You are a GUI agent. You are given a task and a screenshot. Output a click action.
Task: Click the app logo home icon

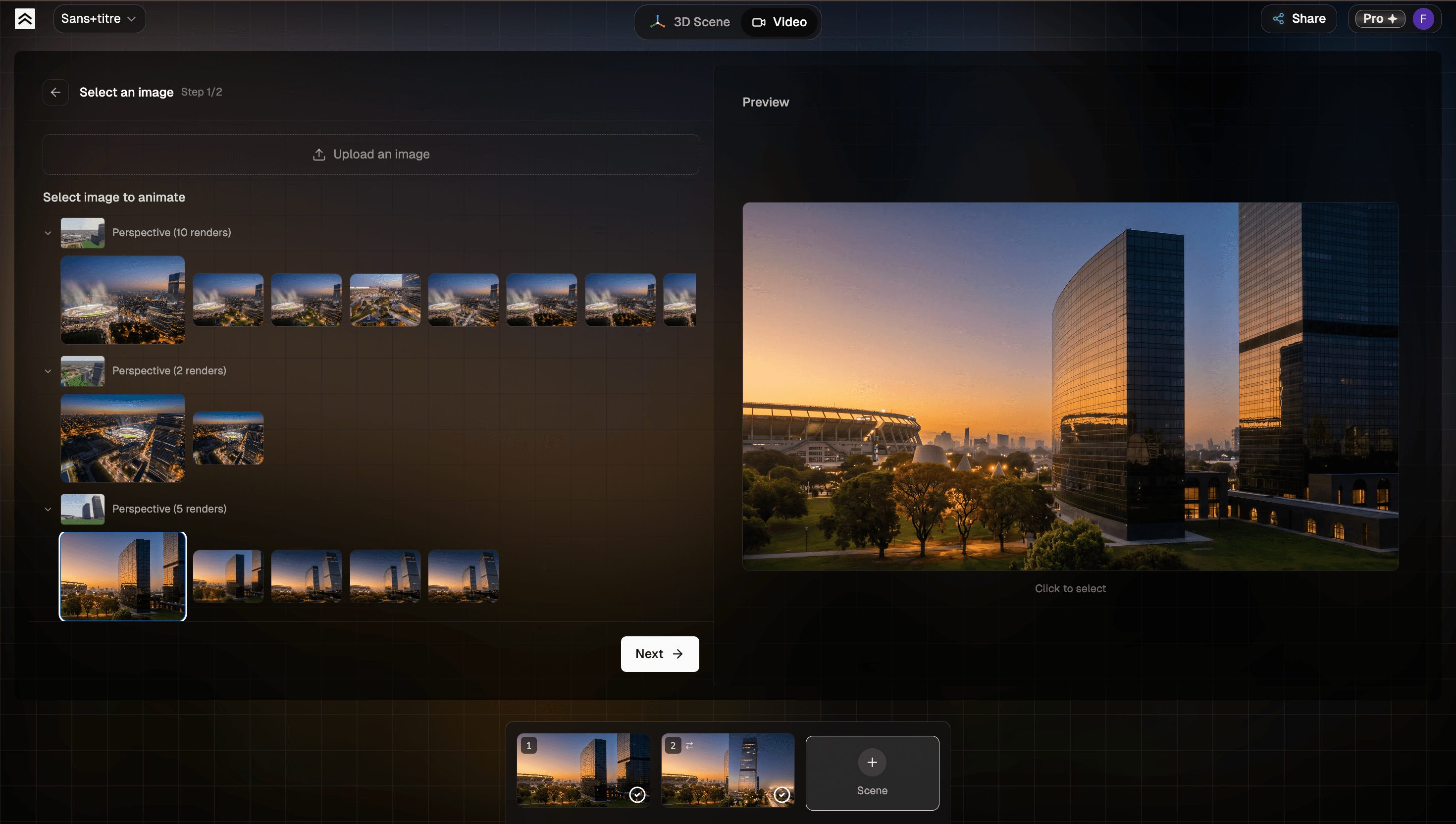(25, 19)
